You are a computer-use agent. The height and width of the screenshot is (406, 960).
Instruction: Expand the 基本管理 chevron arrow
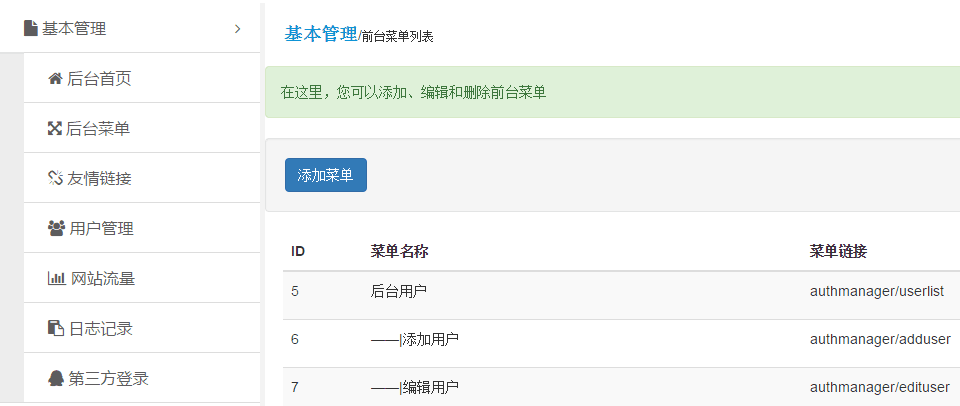[237, 29]
